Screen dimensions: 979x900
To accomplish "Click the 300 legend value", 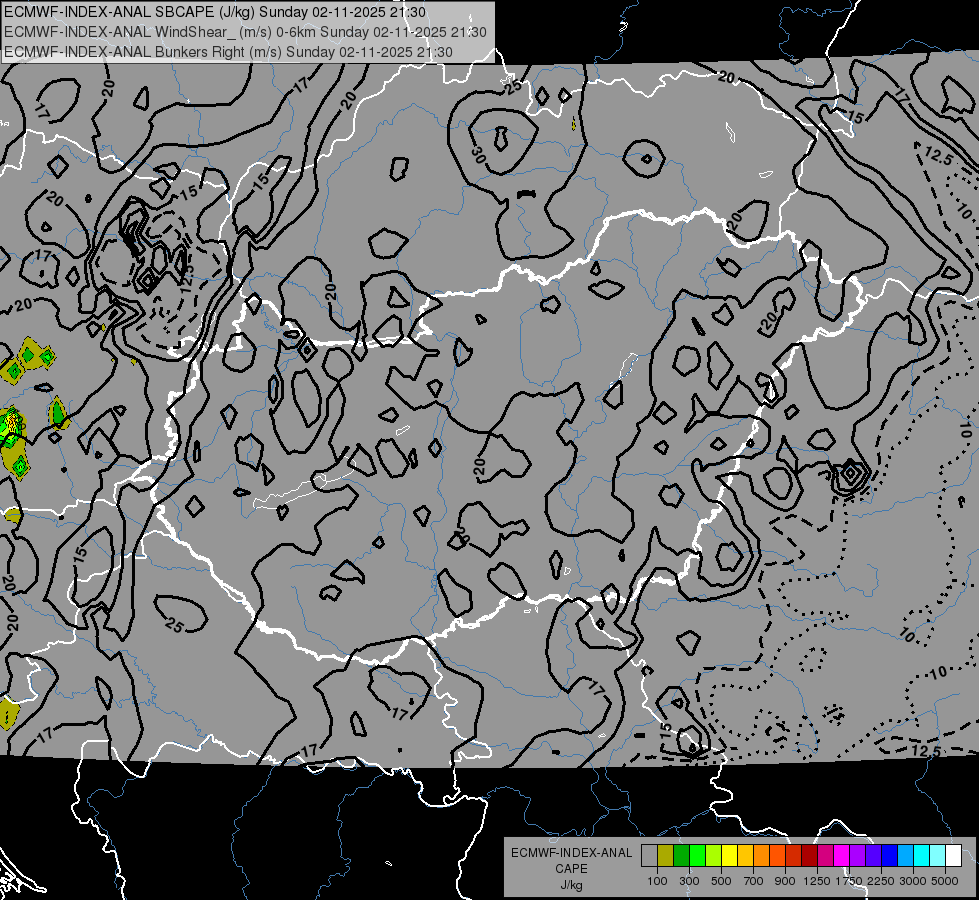I will 689,881.
